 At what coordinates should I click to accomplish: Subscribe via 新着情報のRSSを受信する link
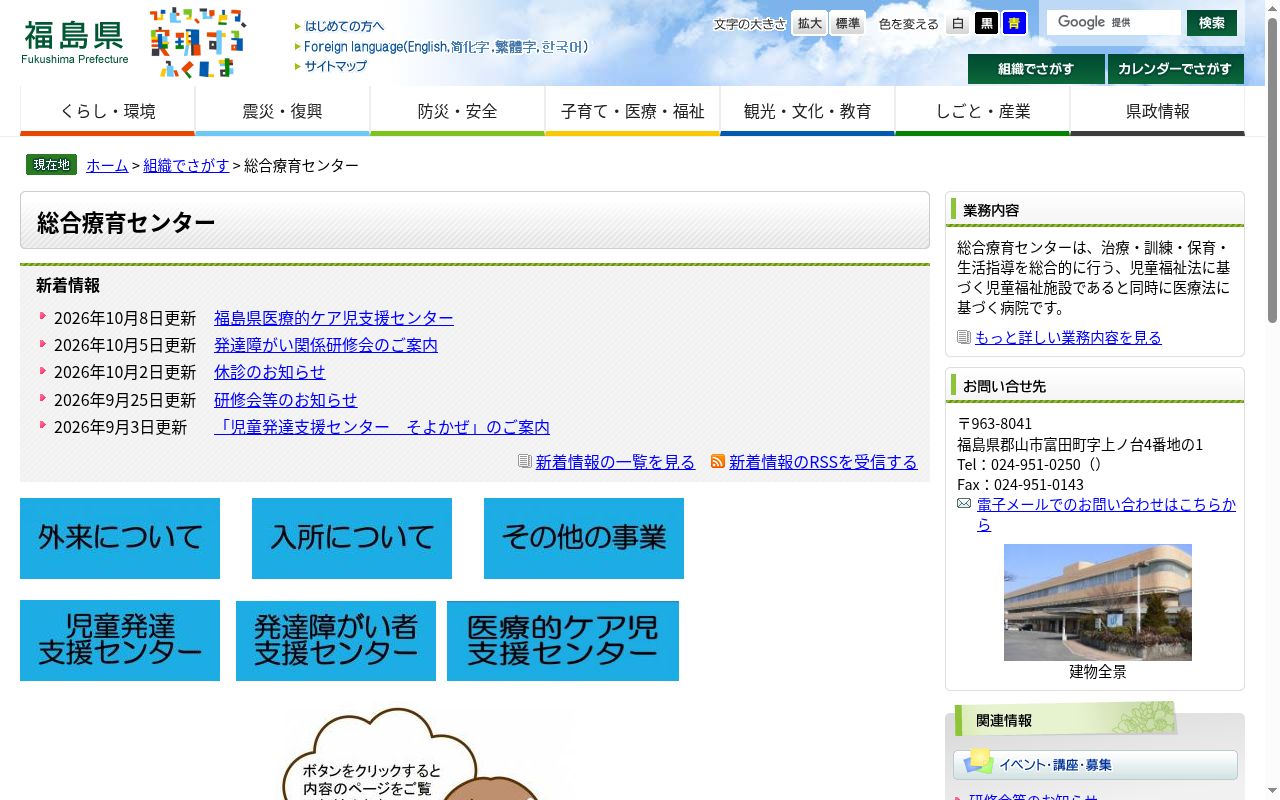point(823,462)
